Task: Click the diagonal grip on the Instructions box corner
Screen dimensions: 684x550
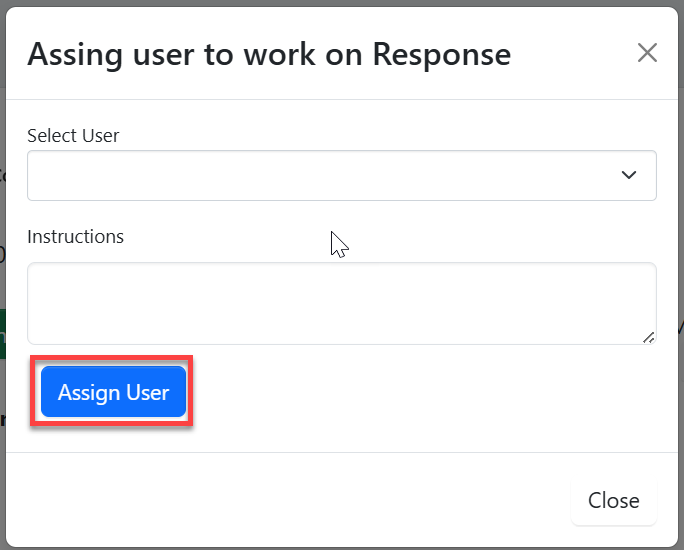Action: tap(648, 337)
